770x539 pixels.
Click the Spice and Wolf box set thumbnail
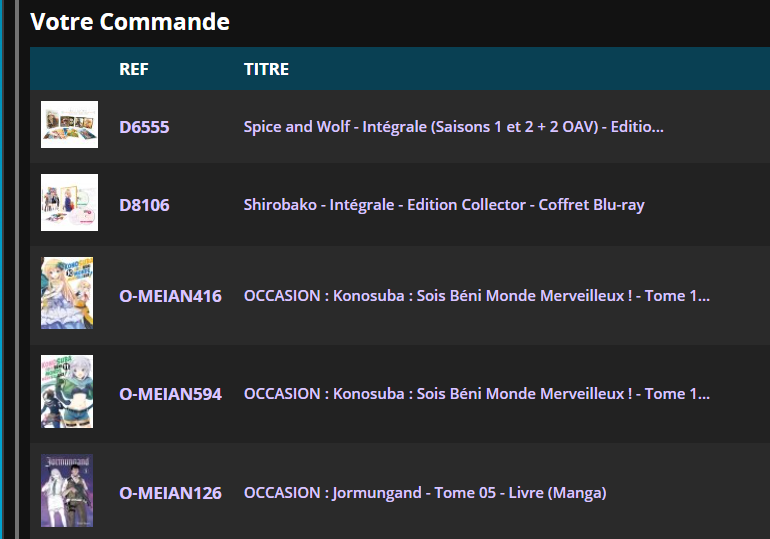point(69,125)
